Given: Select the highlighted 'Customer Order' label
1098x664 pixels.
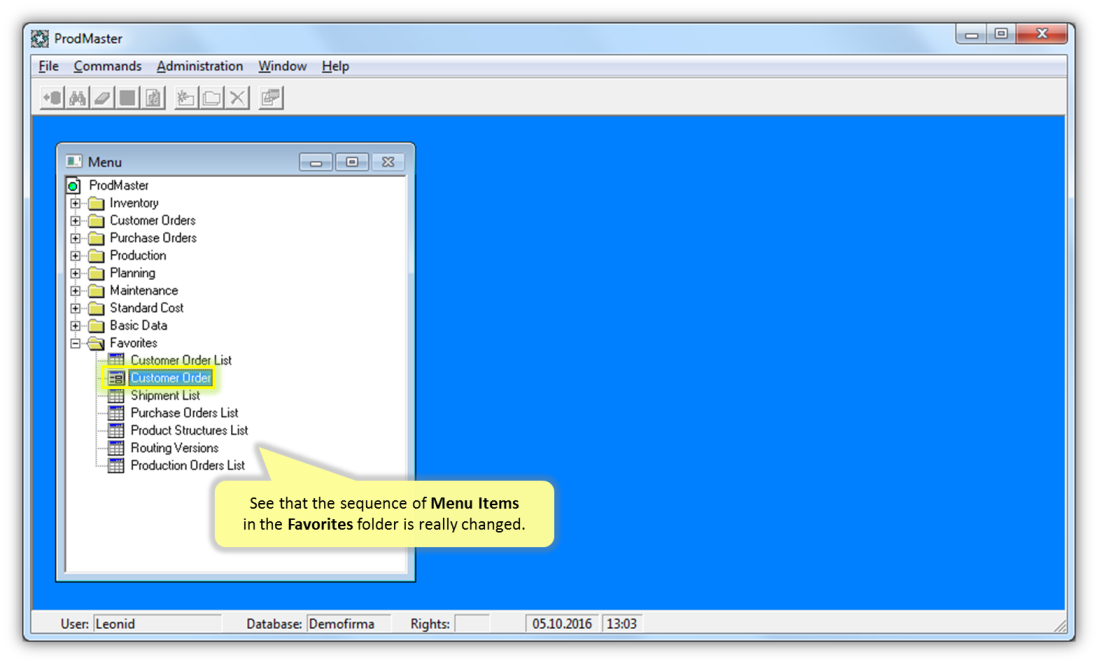Looking at the screenshot, I should click(x=171, y=378).
